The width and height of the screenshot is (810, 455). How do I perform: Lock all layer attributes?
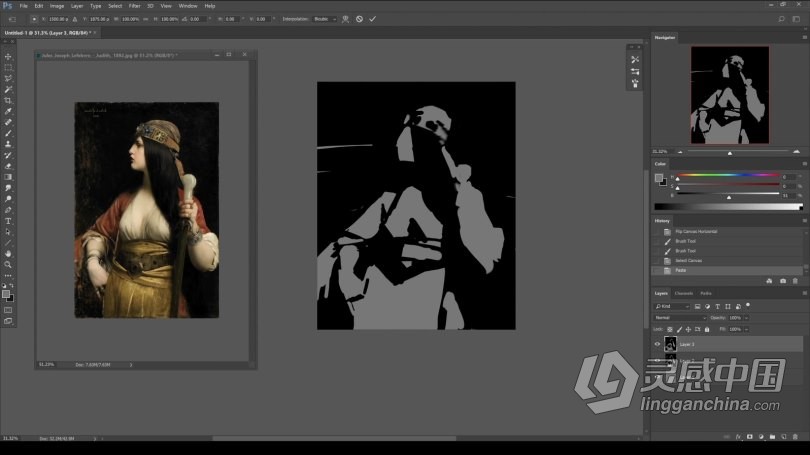(707, 330)
